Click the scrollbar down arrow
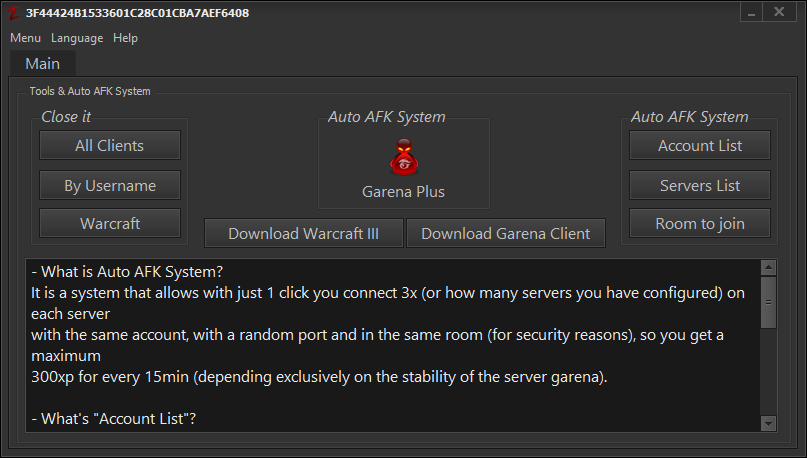This screenshot has height=458, width=807. click(768, 424)
